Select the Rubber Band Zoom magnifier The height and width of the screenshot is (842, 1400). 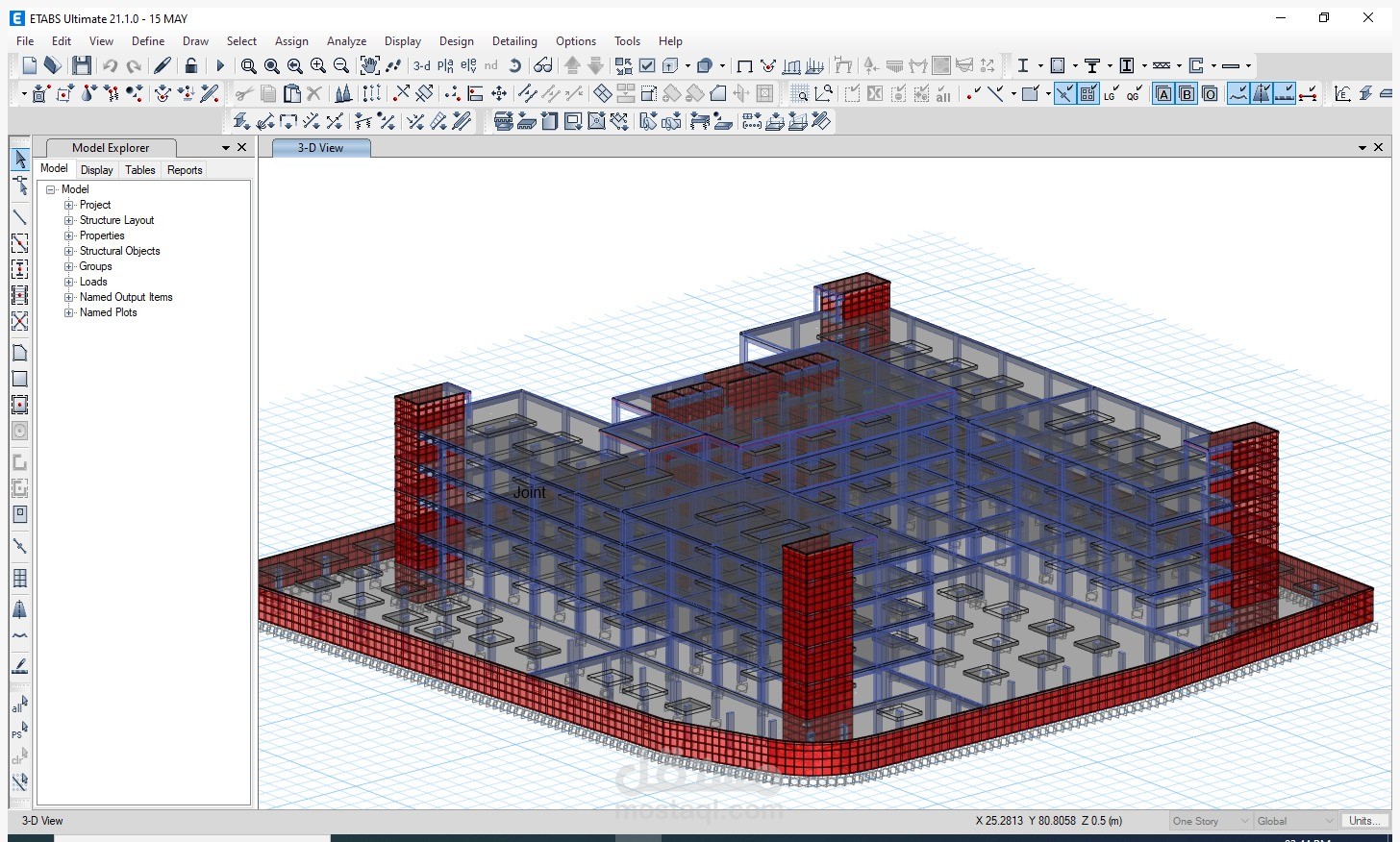coord(248,65)
